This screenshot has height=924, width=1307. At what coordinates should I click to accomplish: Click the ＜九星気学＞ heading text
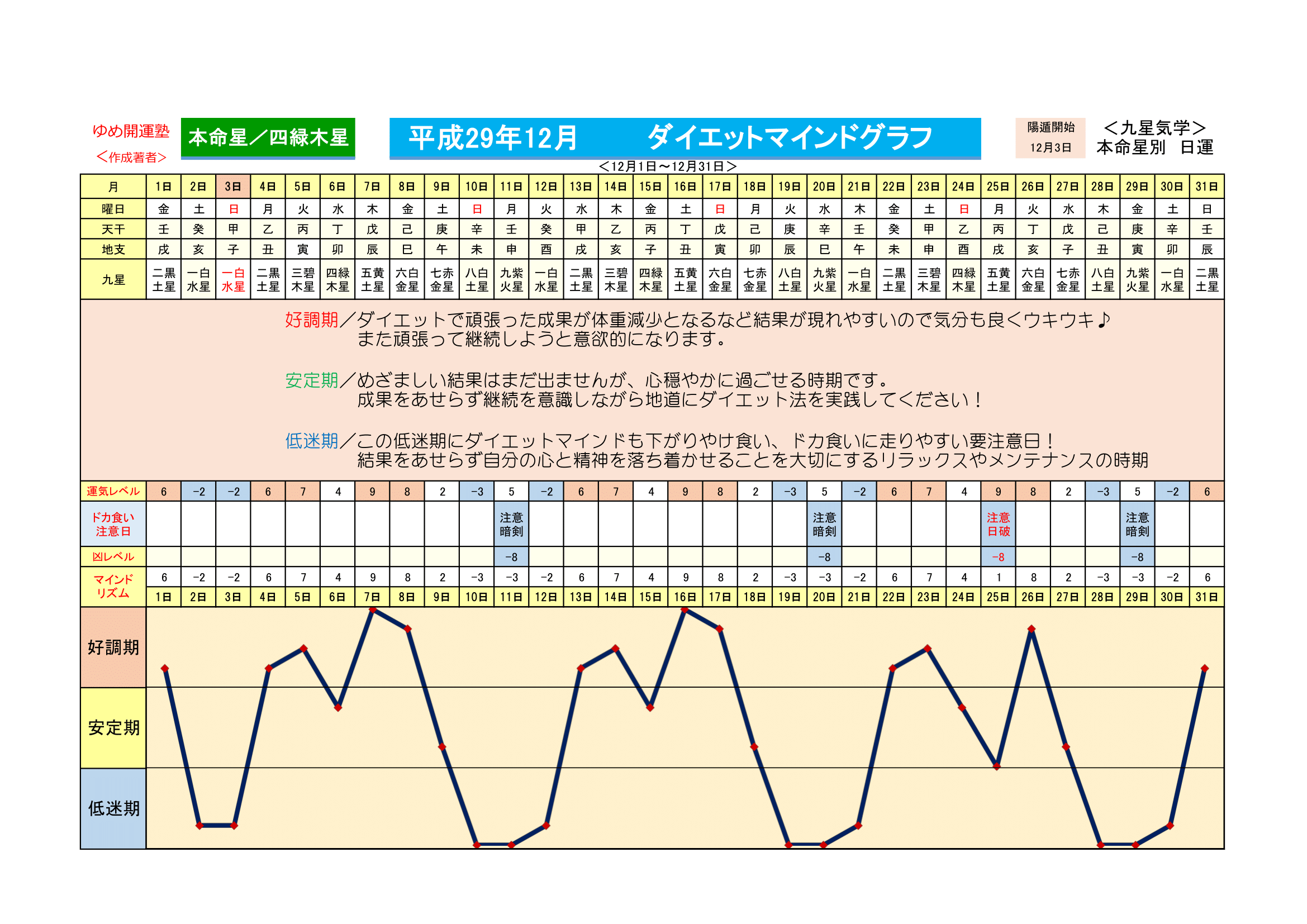(x=1154, y=128)
